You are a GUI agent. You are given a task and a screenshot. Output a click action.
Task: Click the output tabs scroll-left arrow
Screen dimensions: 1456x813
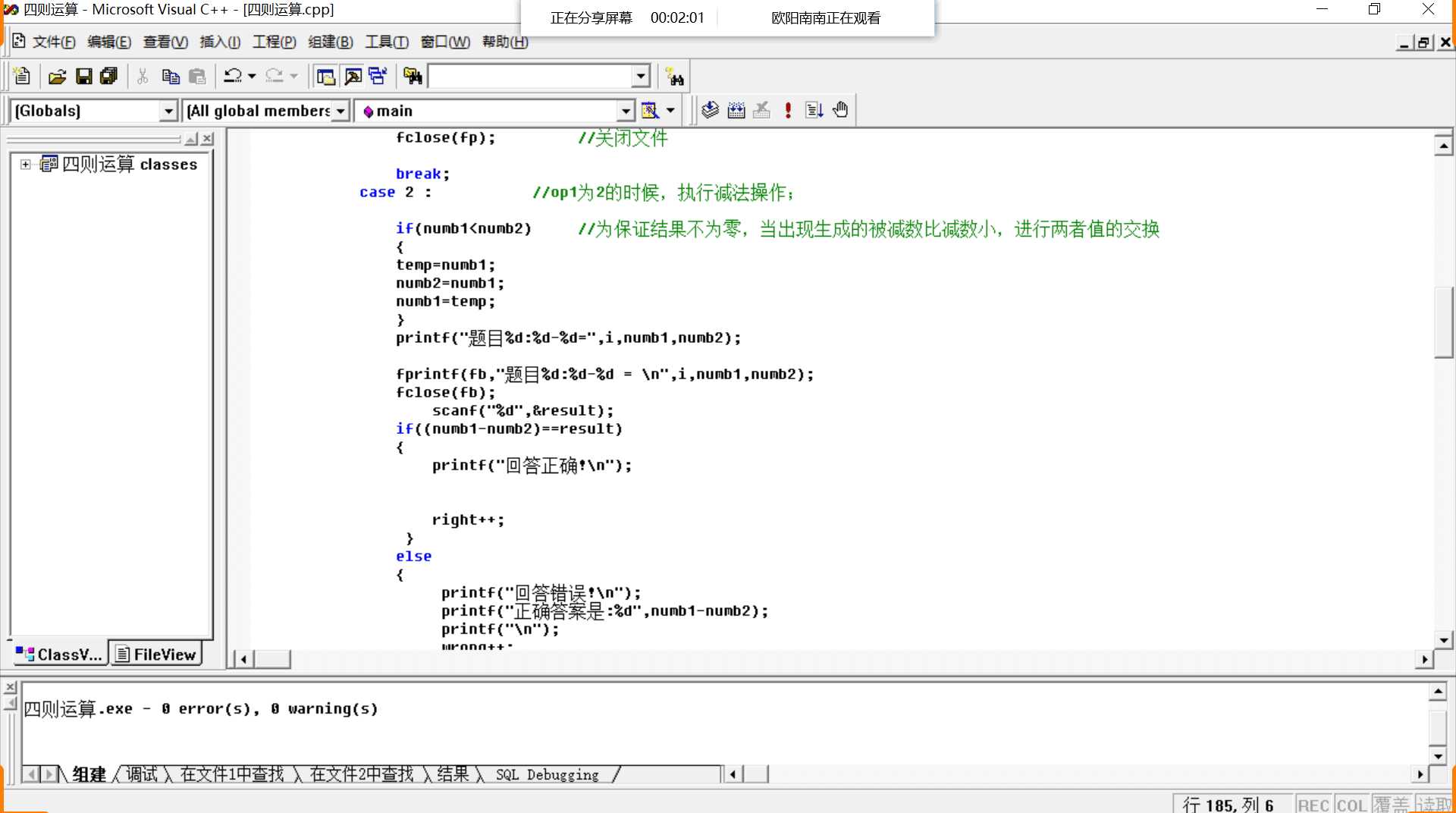click(x=31, y=774)
